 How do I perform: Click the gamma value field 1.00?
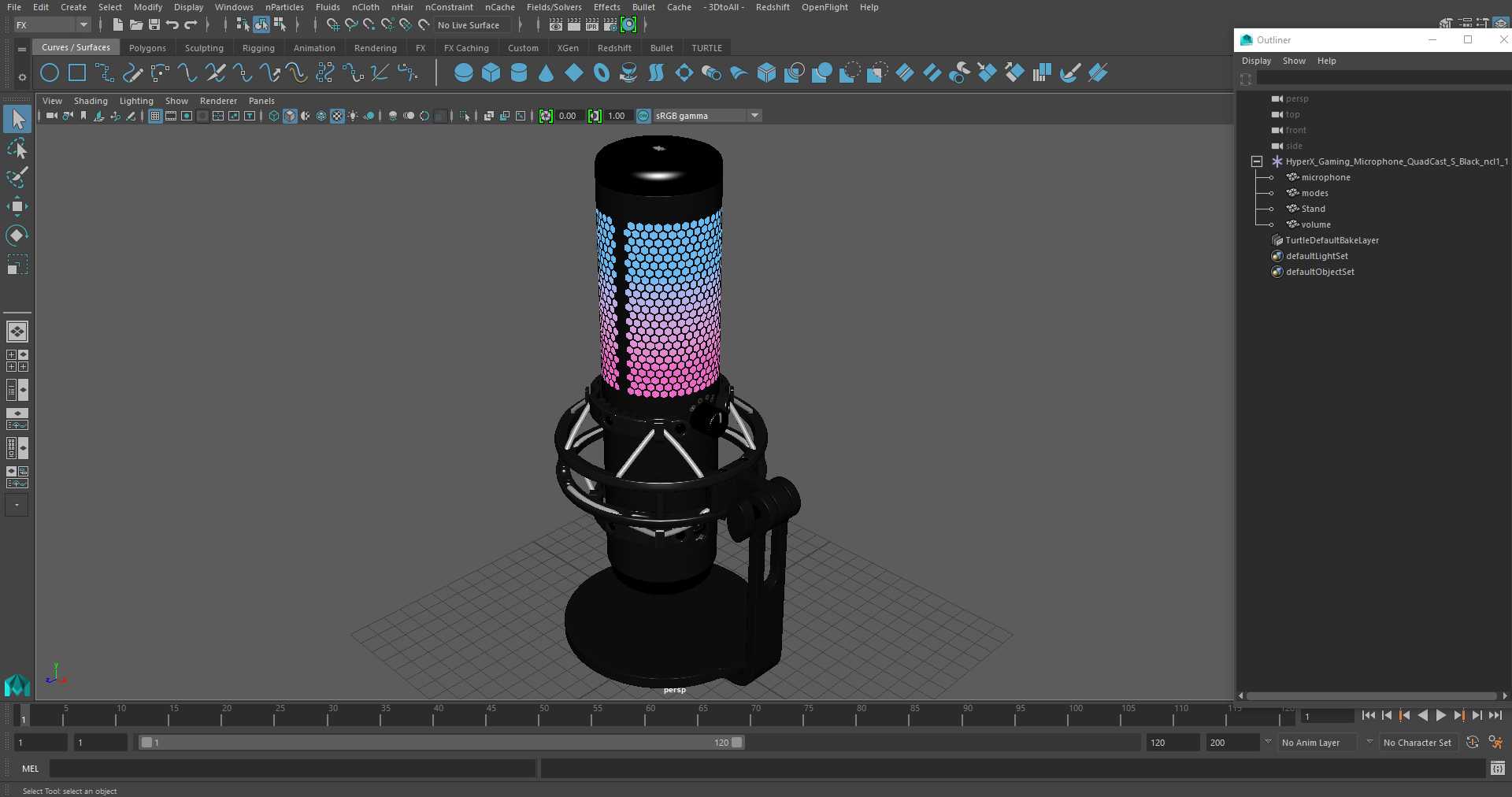[x=617, y=116]
